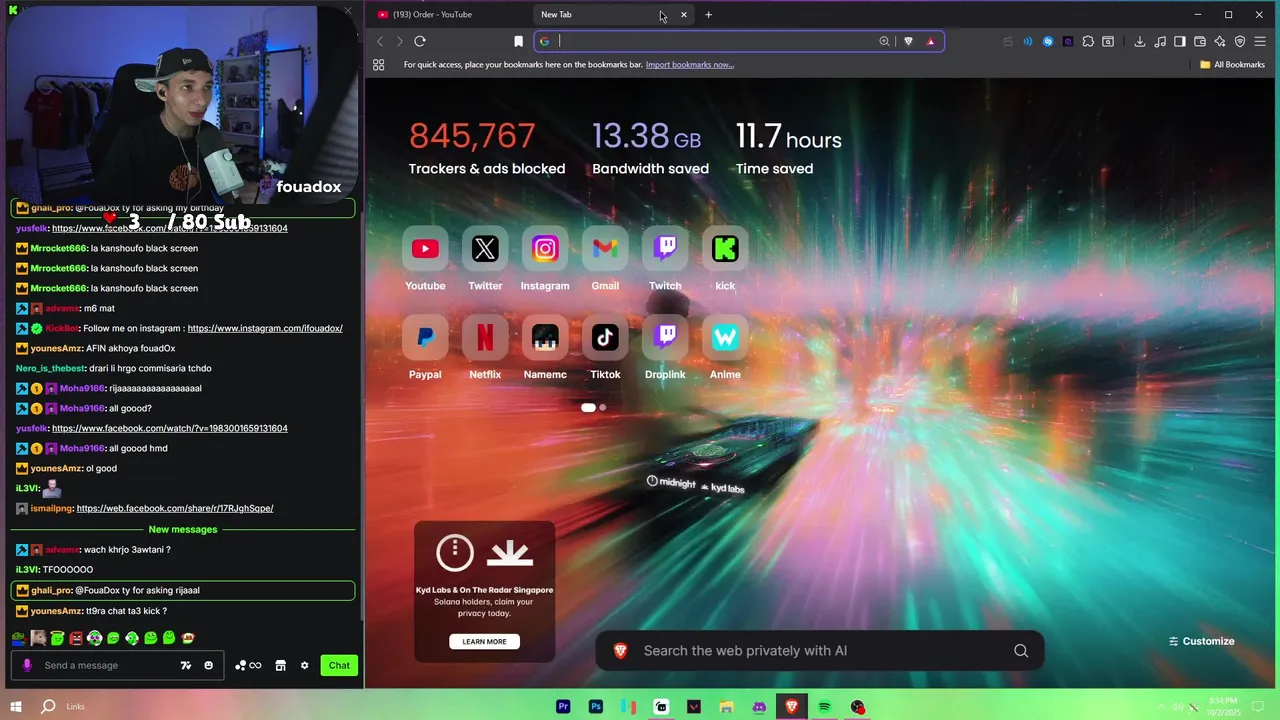Click the Brave Rewards triangle icon

930,41
